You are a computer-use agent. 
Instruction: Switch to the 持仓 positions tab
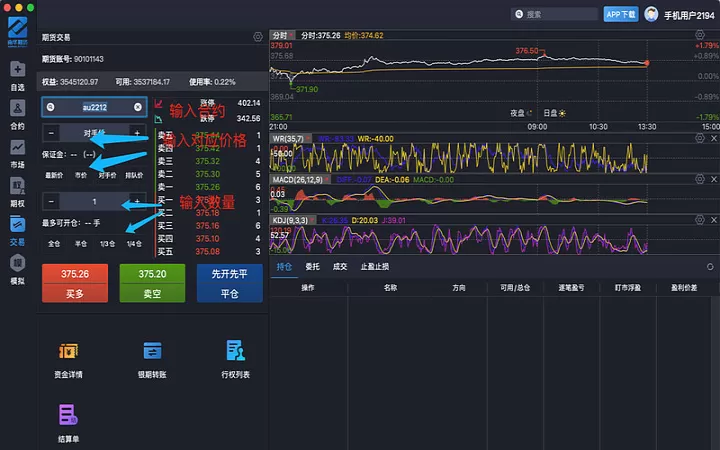coord(284,267)
